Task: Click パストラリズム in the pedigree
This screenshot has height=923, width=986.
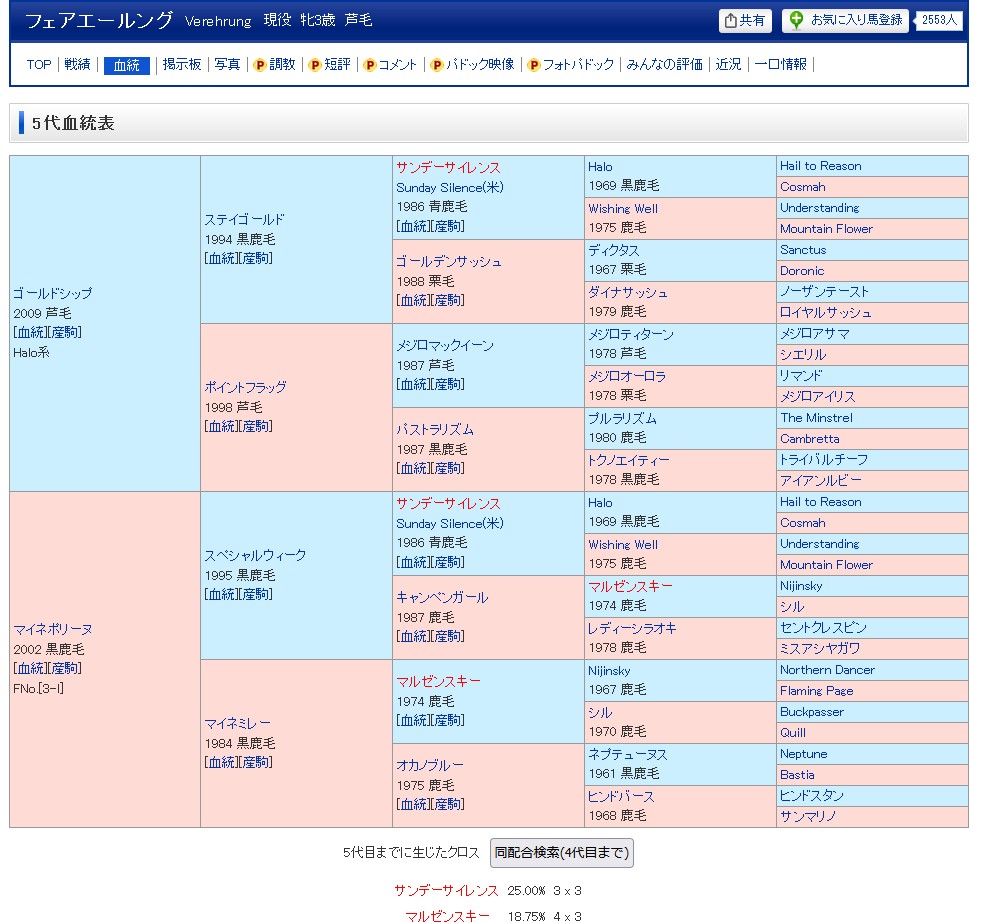Action: (435, 429)
